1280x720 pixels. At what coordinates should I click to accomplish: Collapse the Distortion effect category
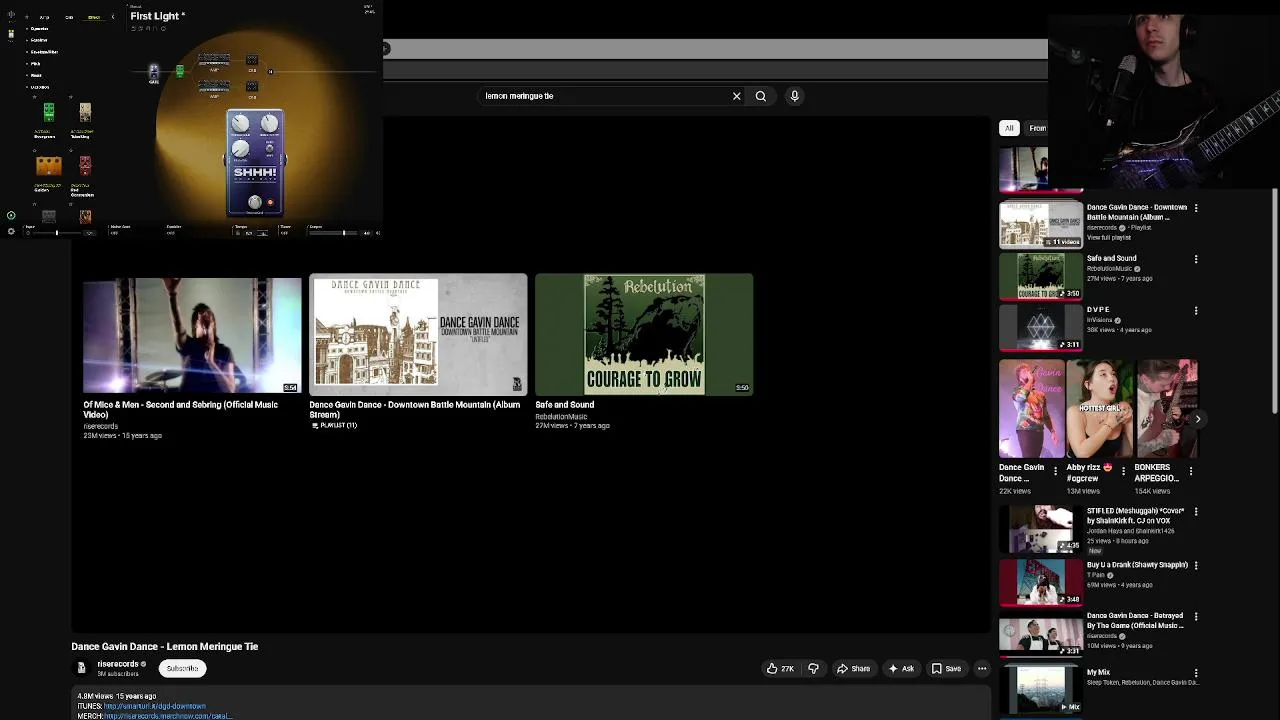(39, 87)
